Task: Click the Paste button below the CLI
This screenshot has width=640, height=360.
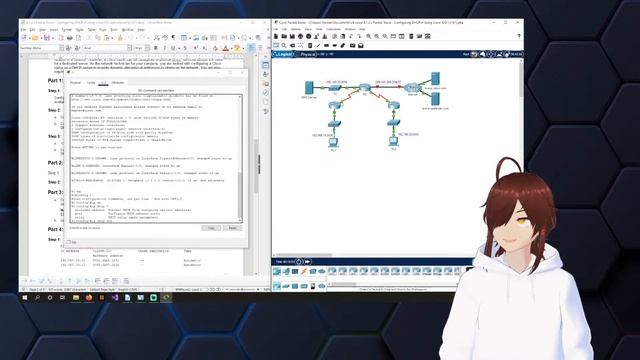Action: (x=232, y=228)
